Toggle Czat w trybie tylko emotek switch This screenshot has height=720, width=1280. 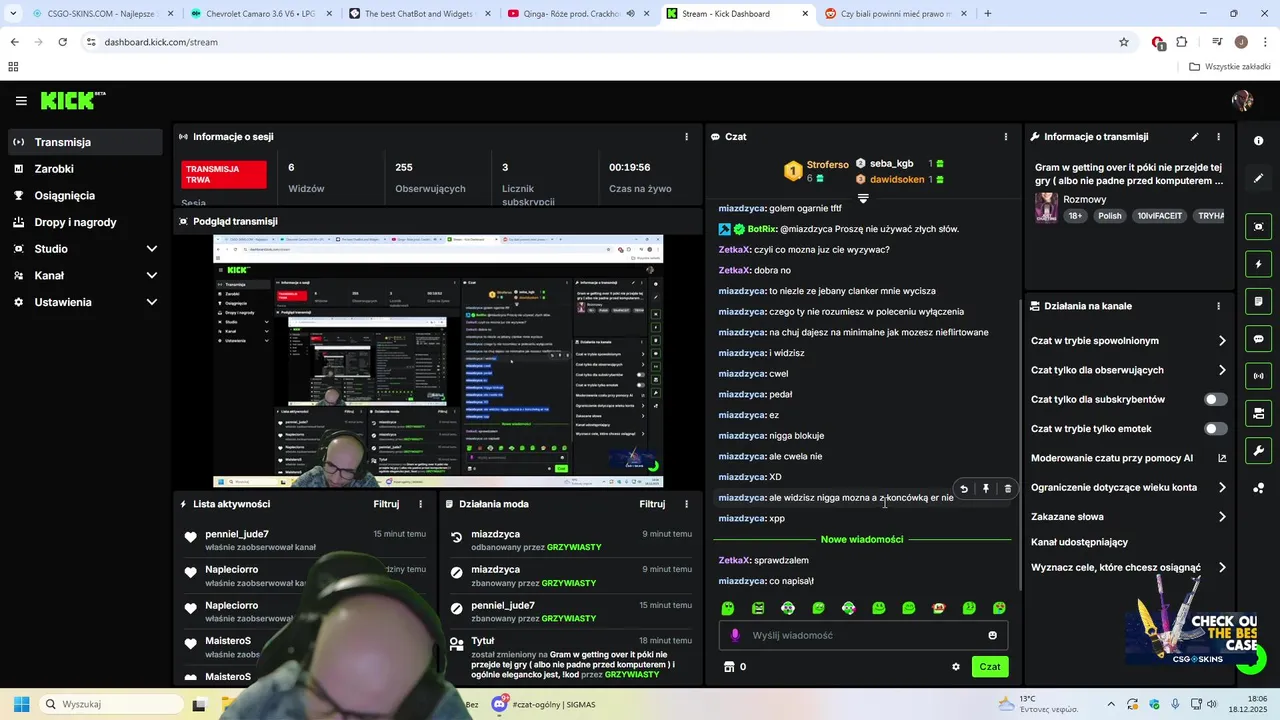pos(1215,429)
